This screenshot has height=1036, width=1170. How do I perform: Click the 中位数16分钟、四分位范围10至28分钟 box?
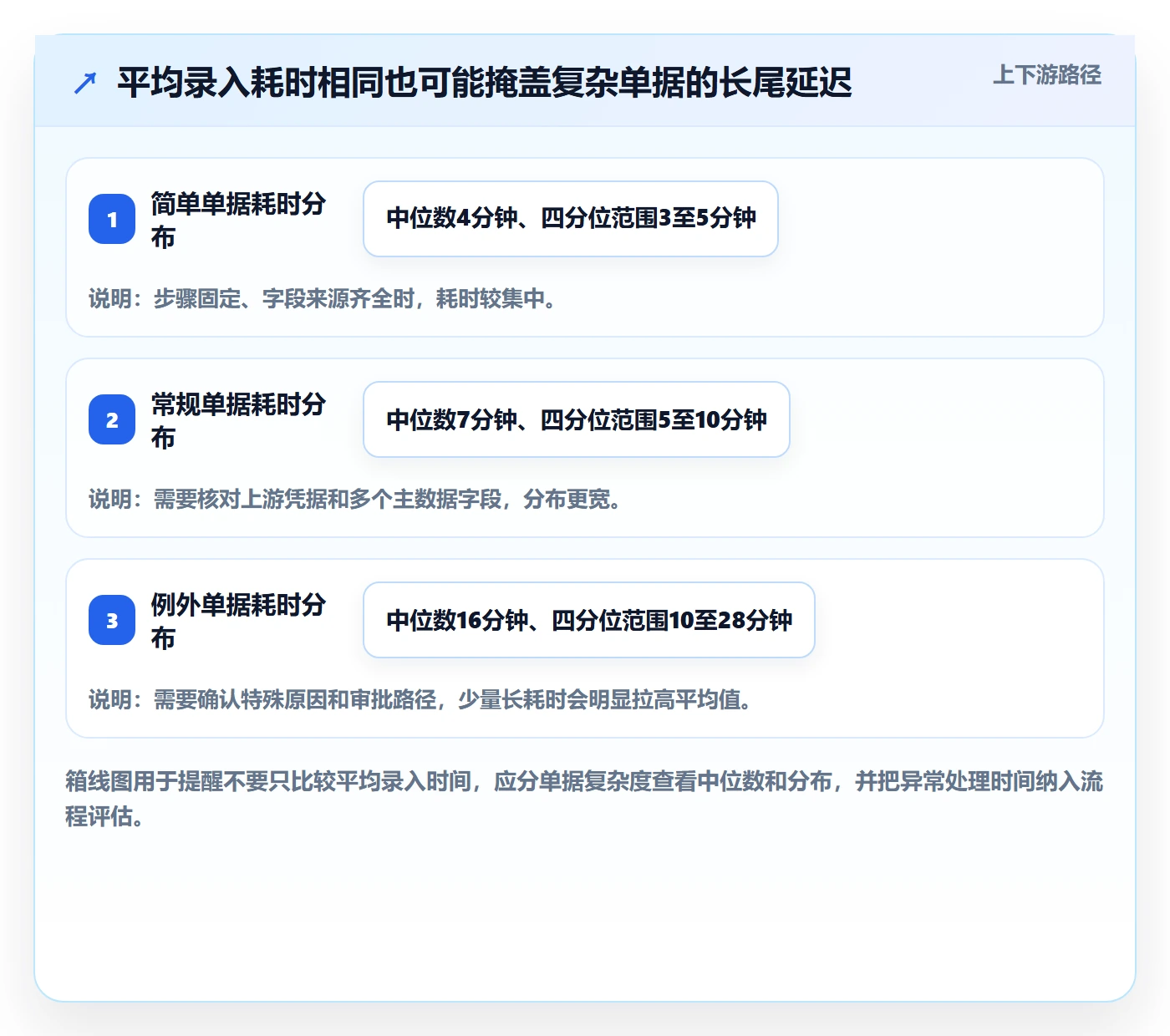tap(589, 620)
